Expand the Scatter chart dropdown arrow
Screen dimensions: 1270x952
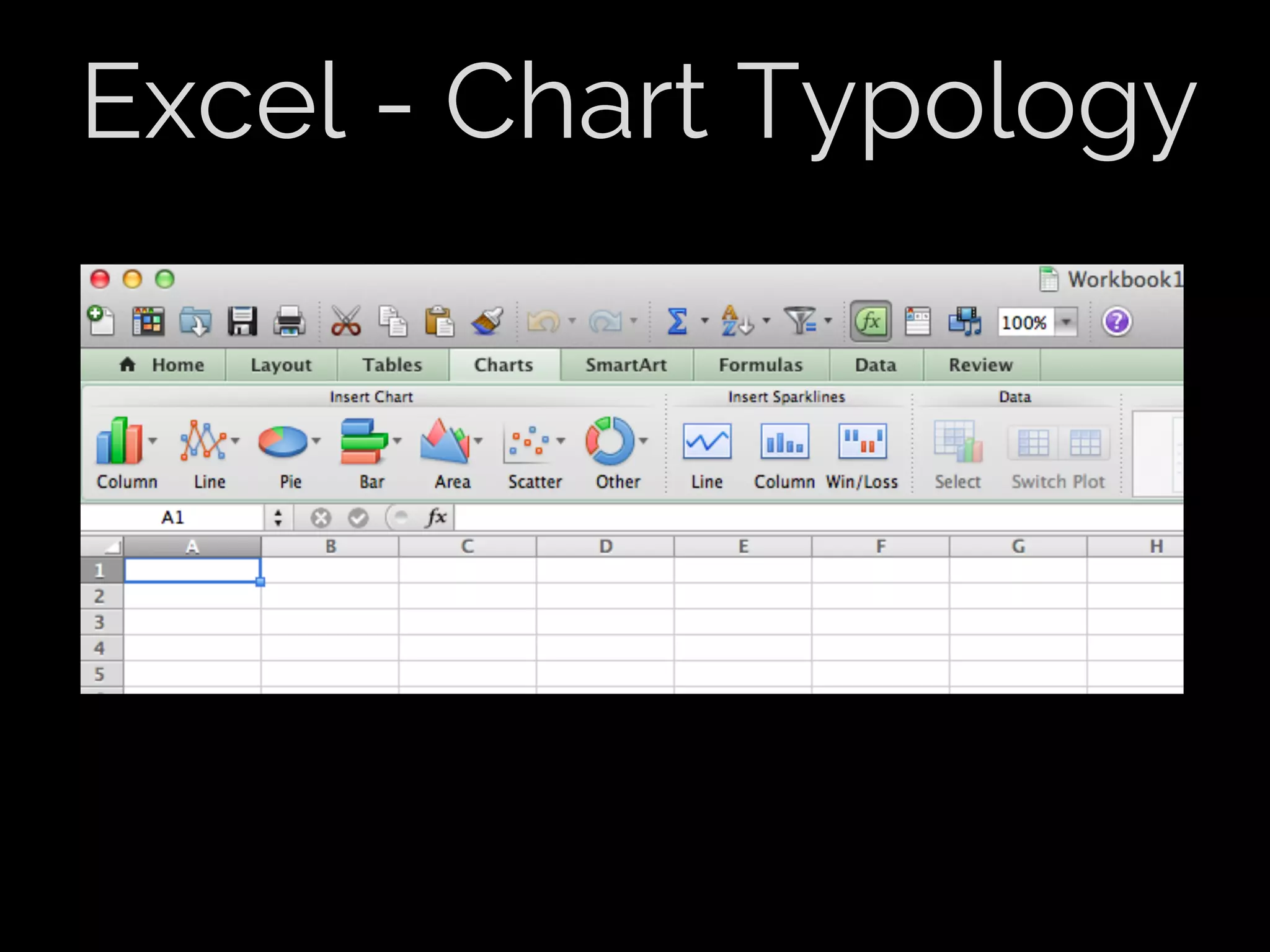click(561, 441)
